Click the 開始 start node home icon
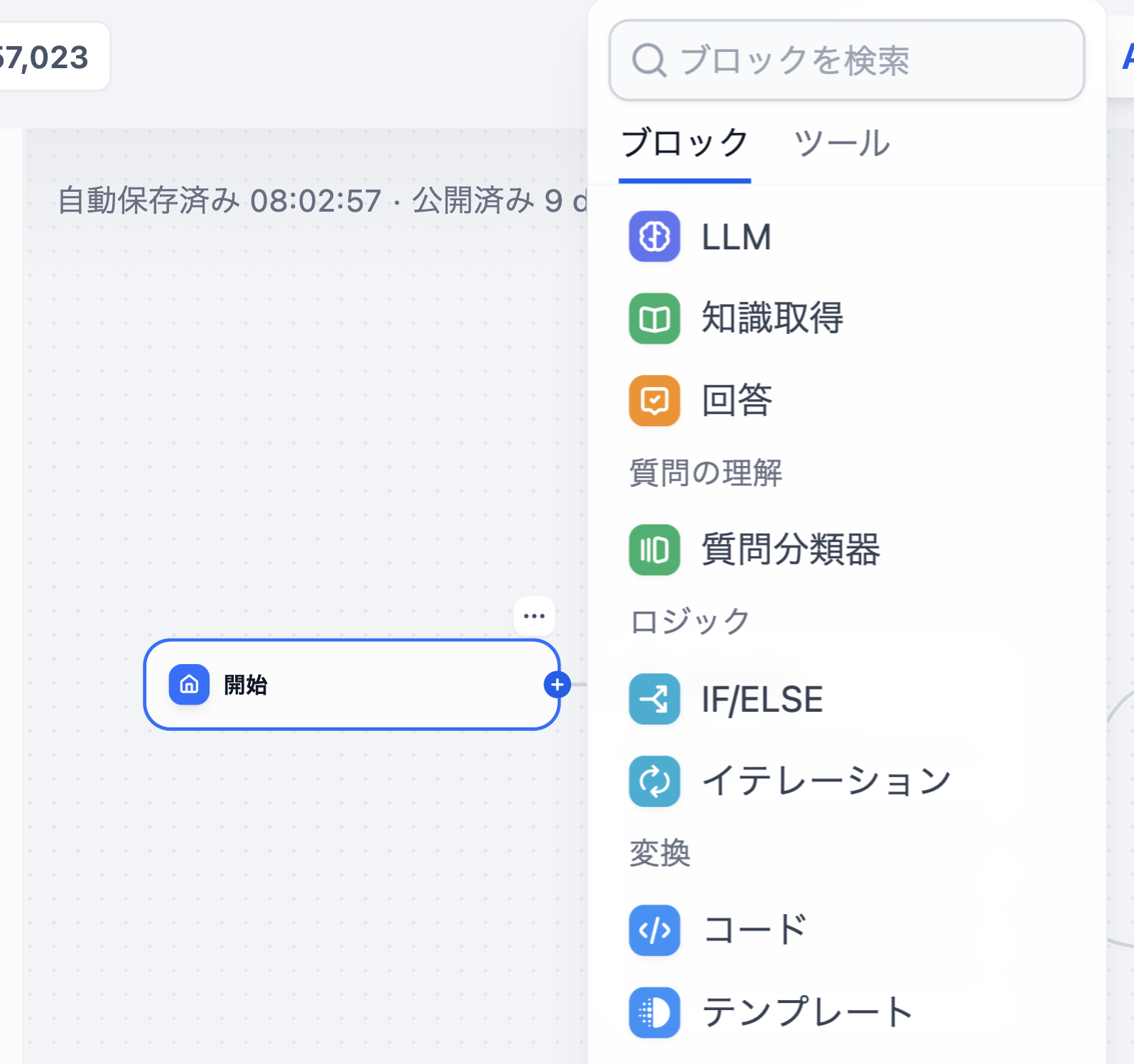The width and height of the screenshot is (1134, 1064). [188, 685]
